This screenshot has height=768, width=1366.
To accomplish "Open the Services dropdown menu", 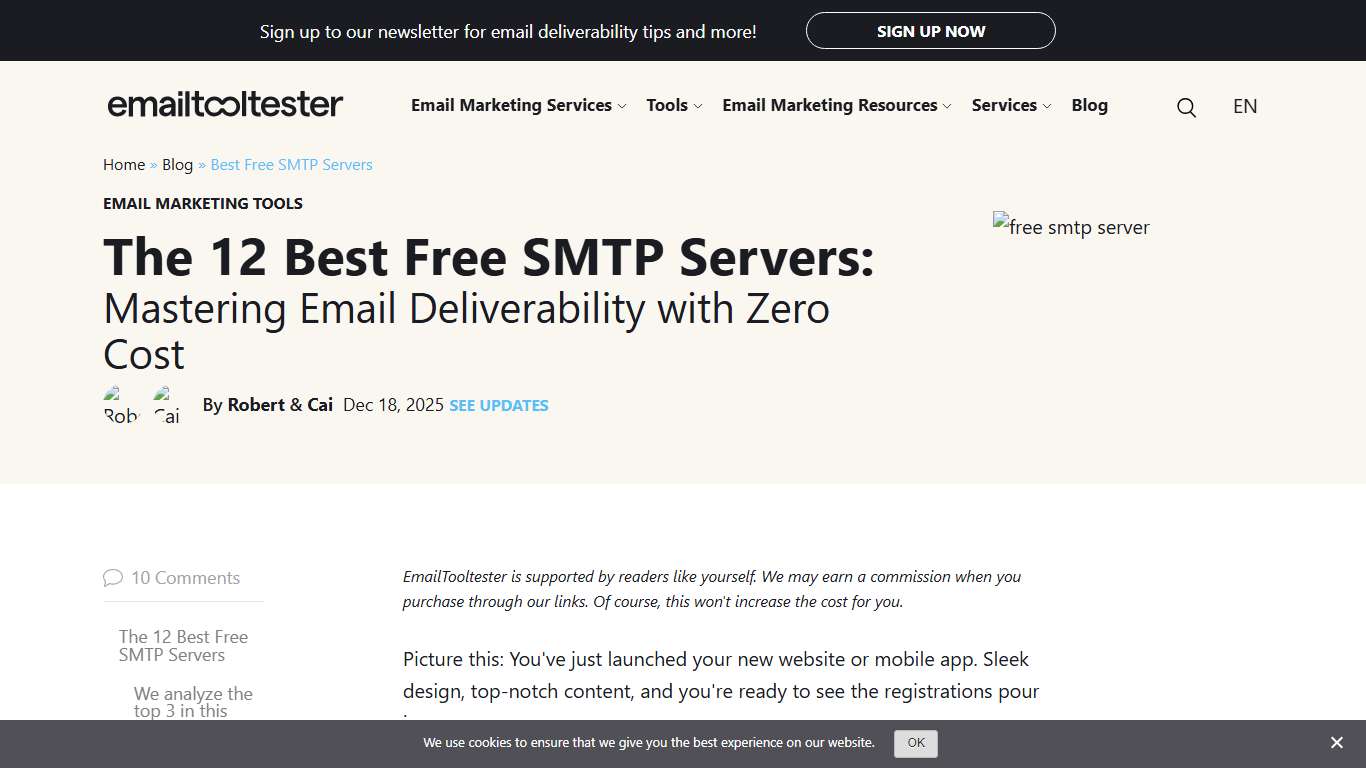I will point(1004,105).
